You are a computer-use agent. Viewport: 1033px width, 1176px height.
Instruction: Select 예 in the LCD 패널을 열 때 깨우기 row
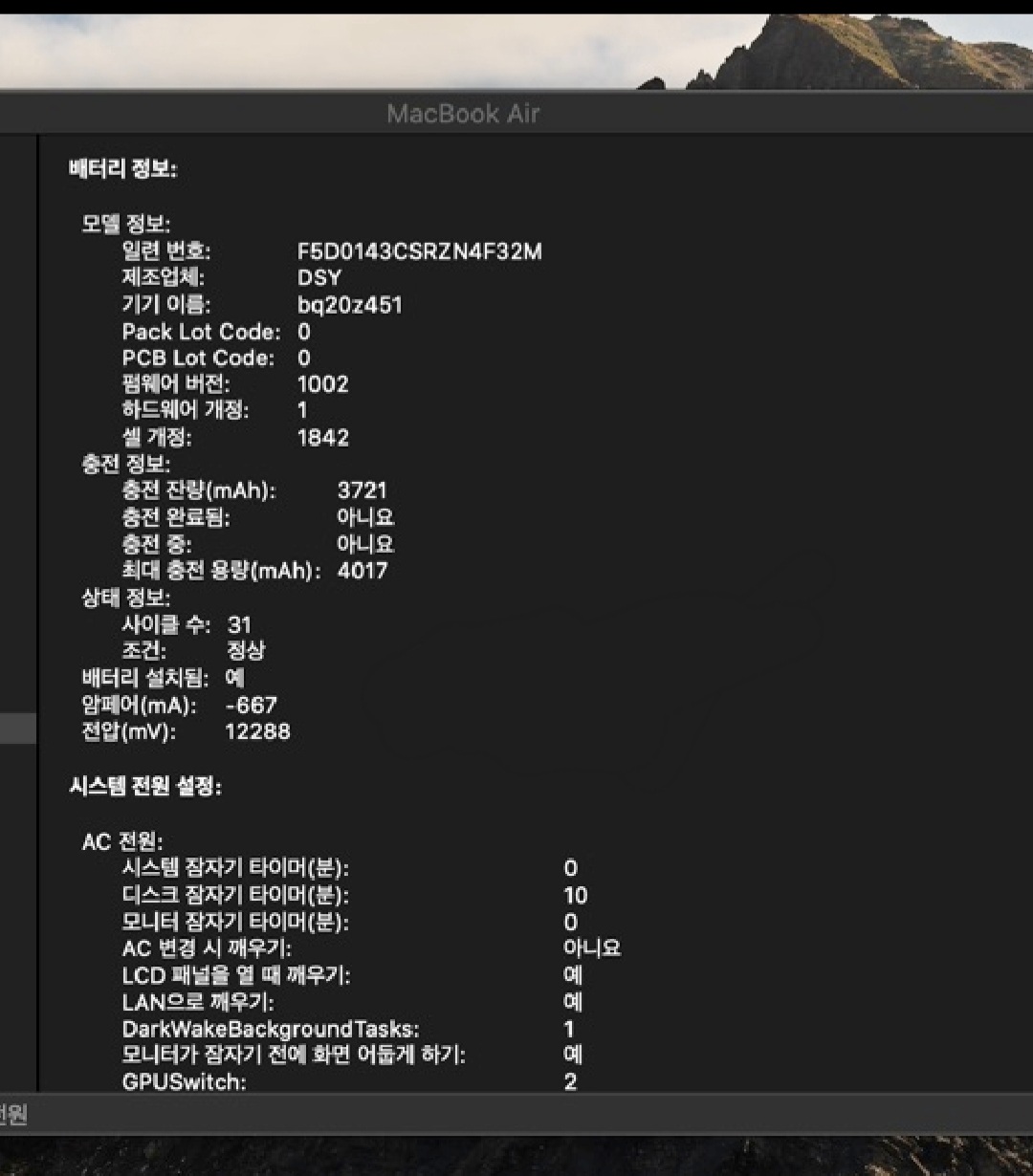[x=573, y=975]
